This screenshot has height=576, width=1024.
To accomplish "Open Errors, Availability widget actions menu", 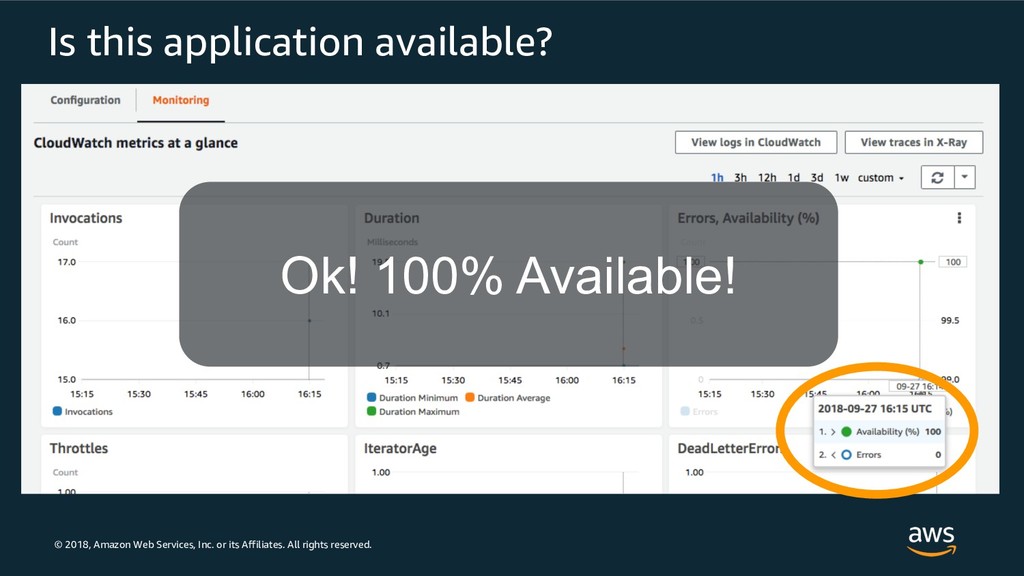I will pos(959,218).
